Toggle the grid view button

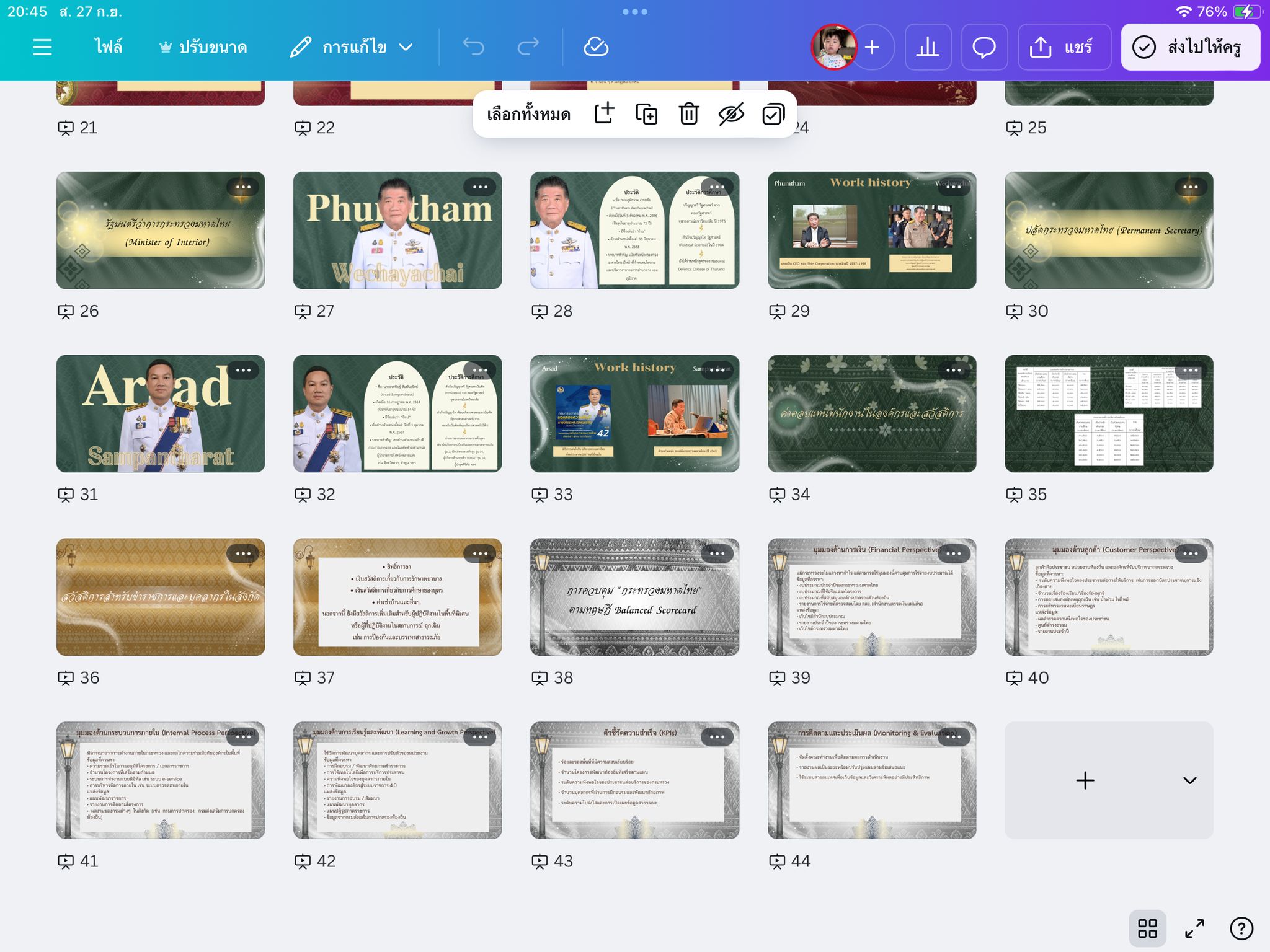[1147, 928]
